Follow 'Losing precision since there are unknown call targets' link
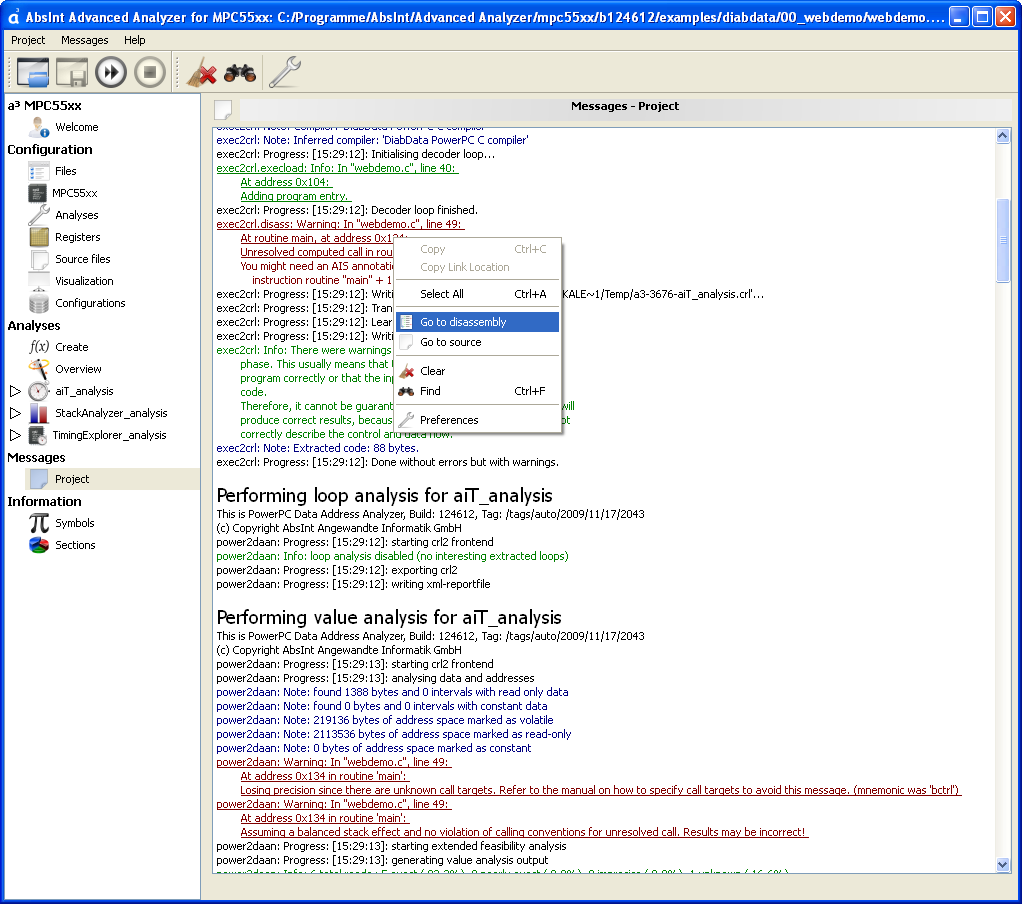This screenshot has height=904, width=1022. [600, 791]
